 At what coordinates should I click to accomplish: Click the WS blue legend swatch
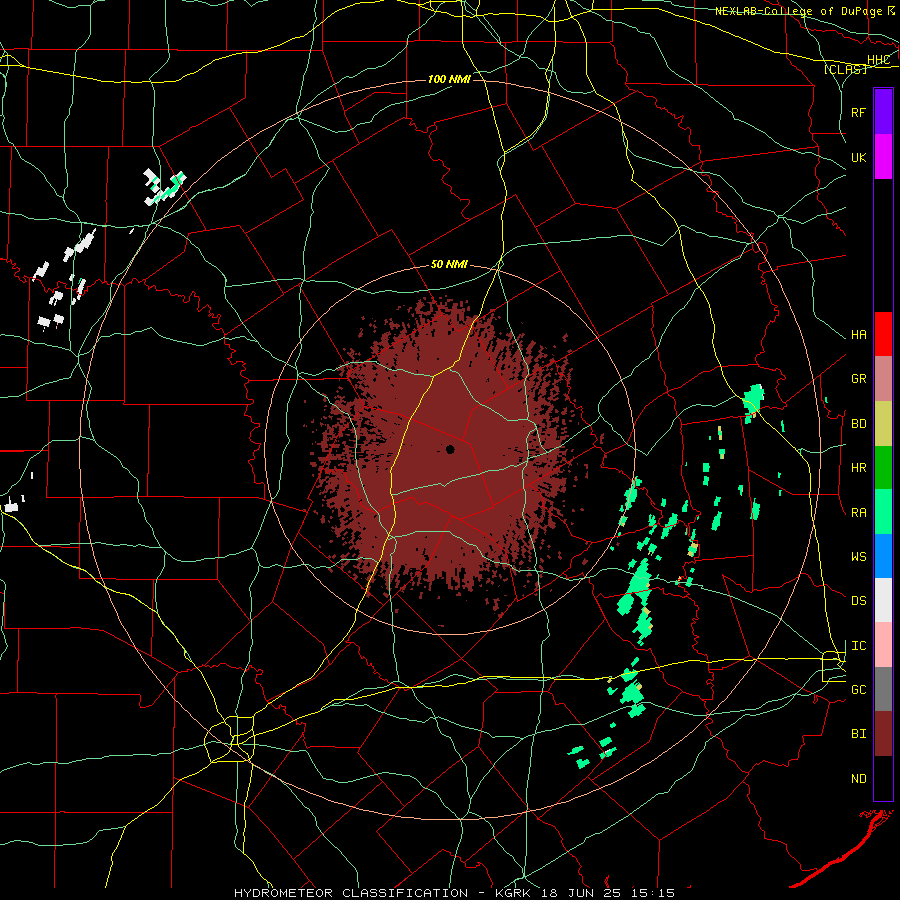pos(883,556)
